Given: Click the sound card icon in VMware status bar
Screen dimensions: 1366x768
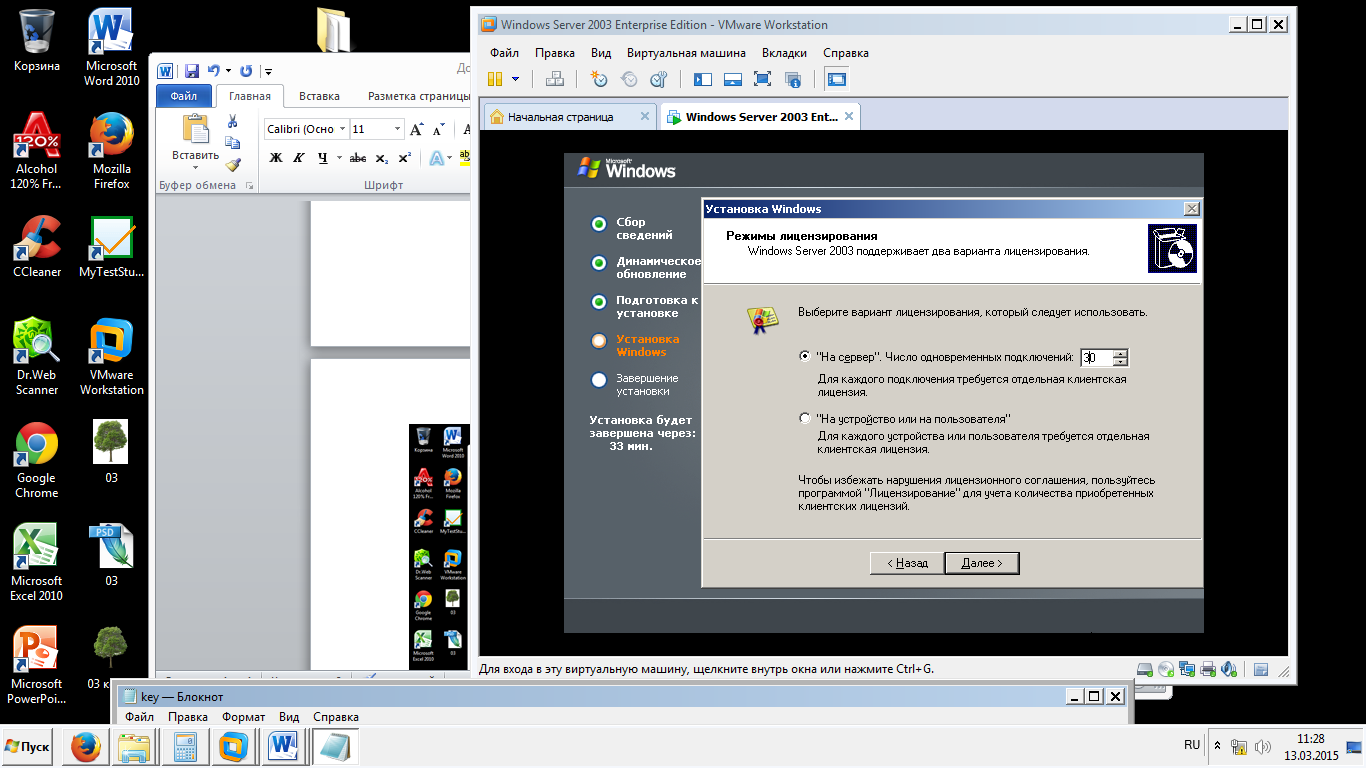Looking at the screenshot, I should coord(1230,669).
